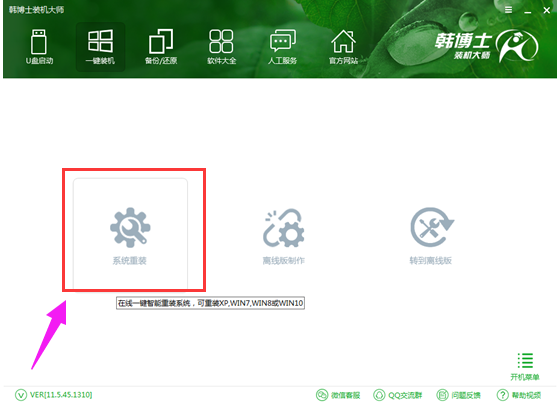Select the 一键装机 one-click install tab
The height and width of the screenshot is (405, 557).
(100, 47)
